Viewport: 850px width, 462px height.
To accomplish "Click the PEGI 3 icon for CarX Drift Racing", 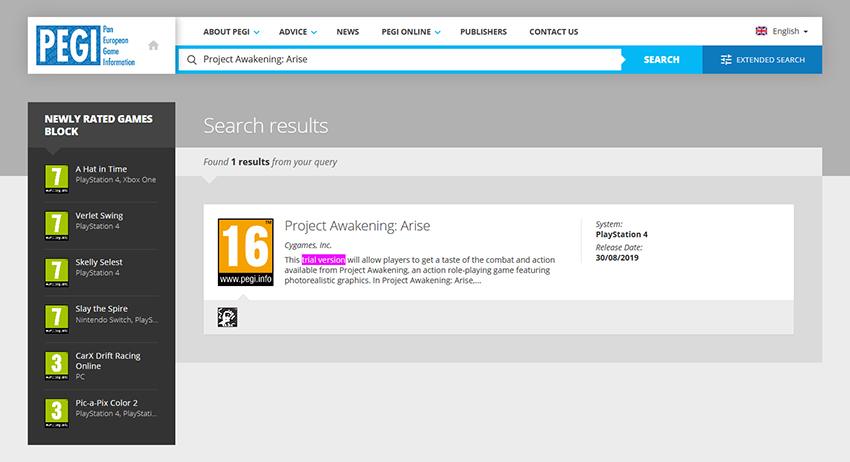I will pyautogui.click(x=57, y=364).
